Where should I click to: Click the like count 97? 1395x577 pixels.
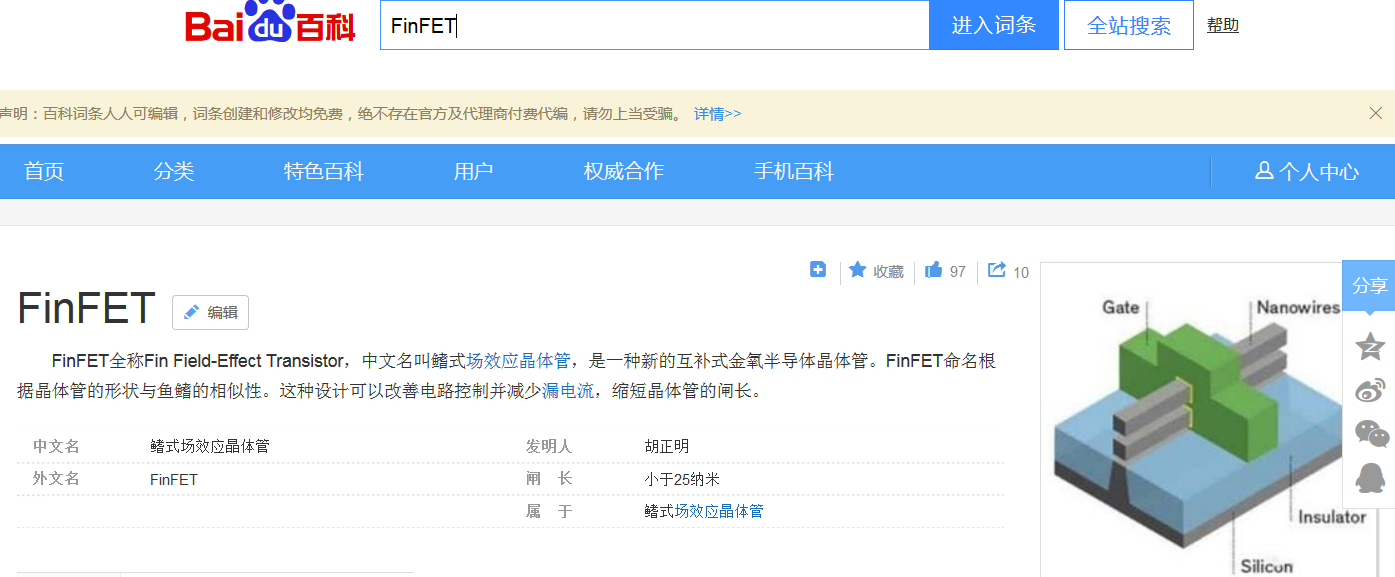[958, 272]
